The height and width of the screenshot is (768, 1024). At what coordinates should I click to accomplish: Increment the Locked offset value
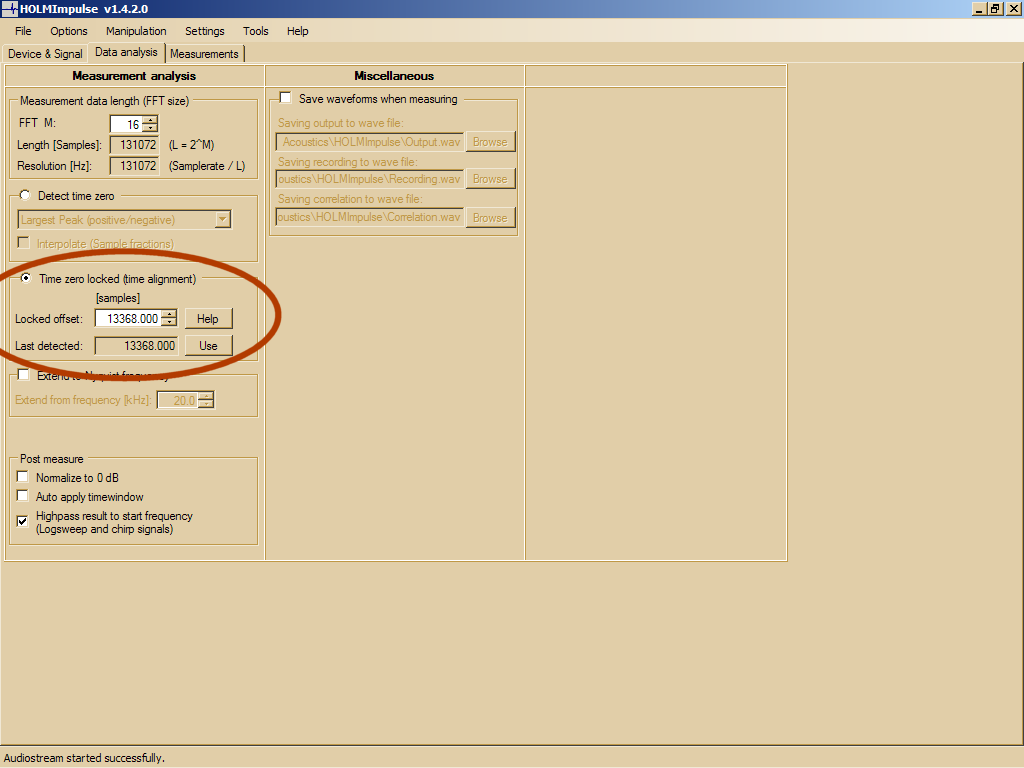click(169, 315)
